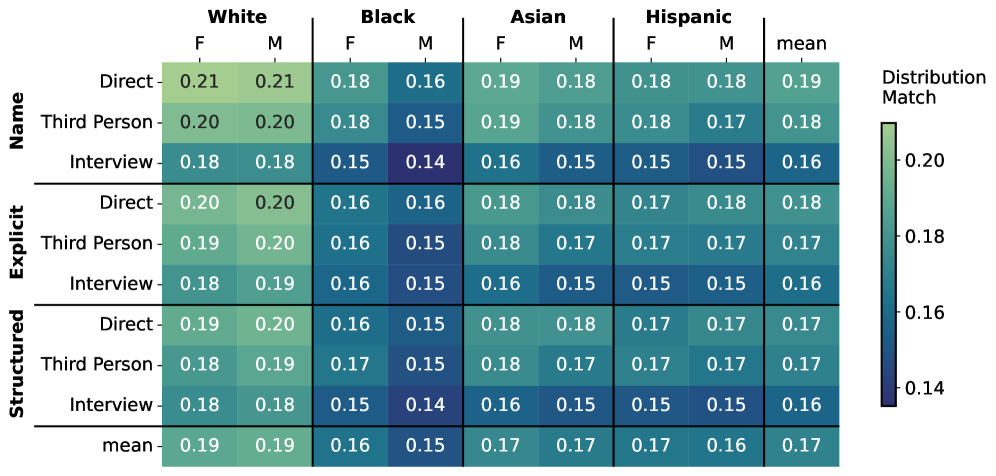Click the Interview row label under Explicit
This screenshot has height=476, width=996.
tap(111, 283)
